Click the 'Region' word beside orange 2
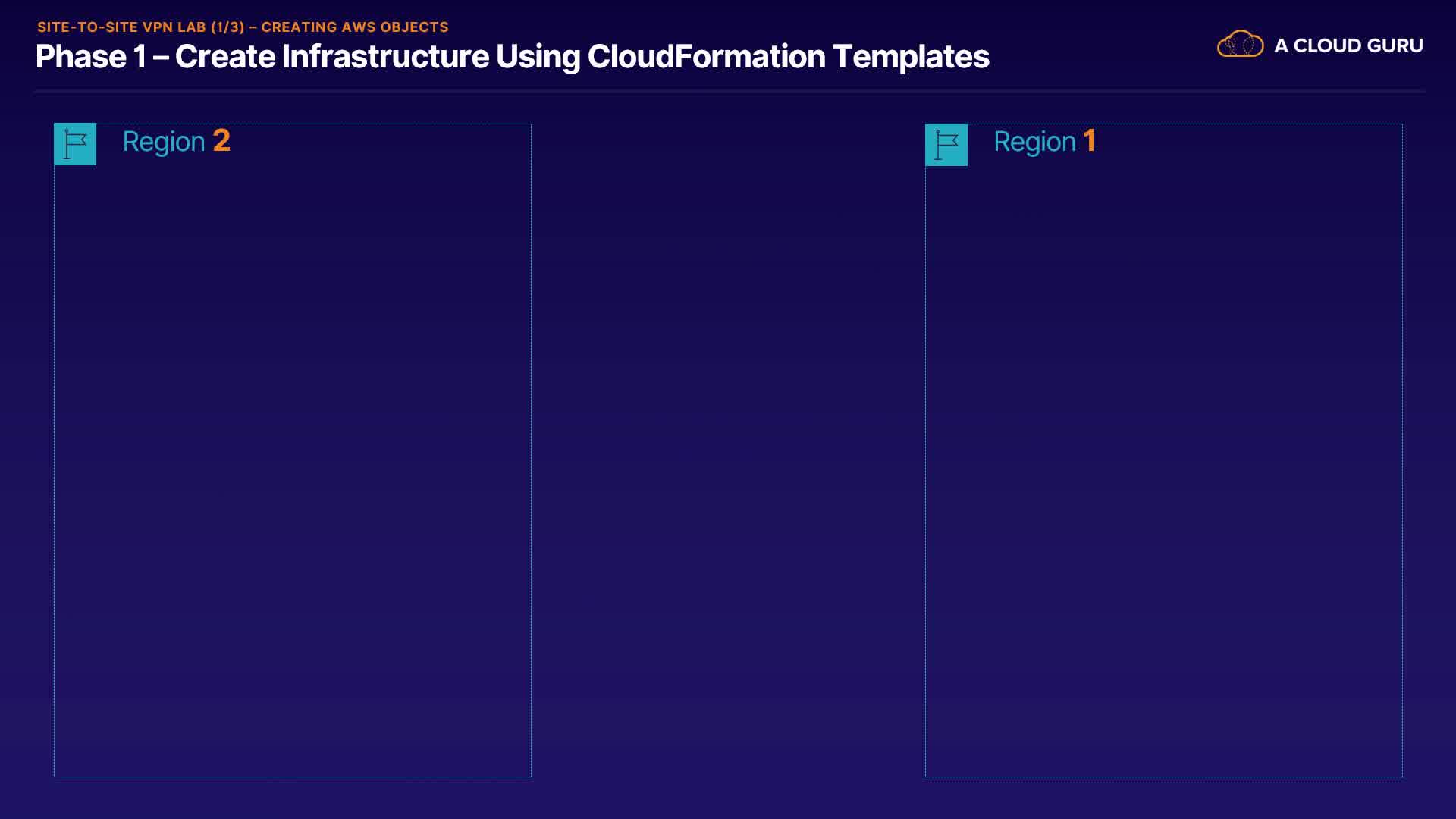This screenshot has height=819, width=1456. click(164, 142)
